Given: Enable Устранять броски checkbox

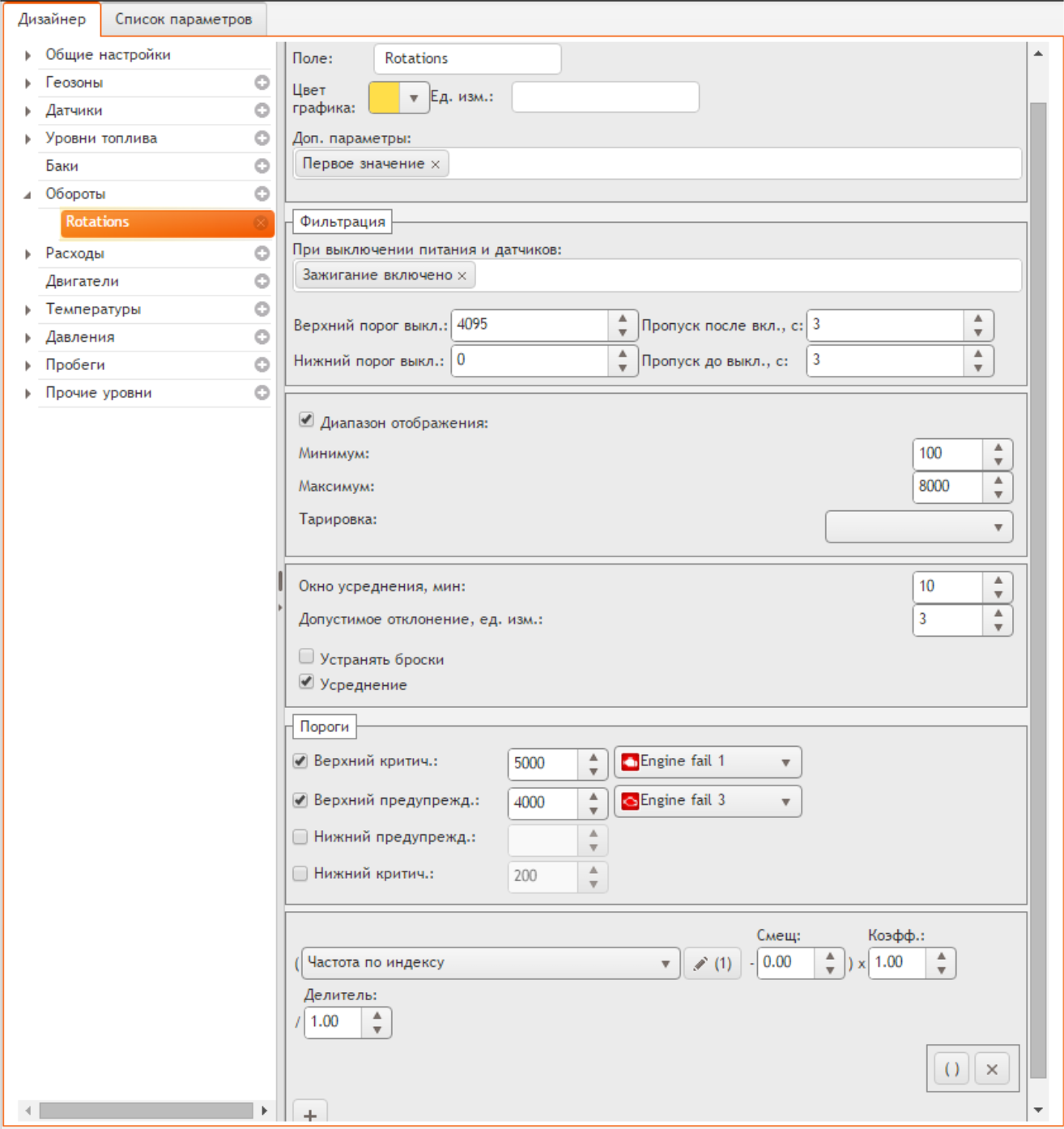Looking at the screenshot, I should pos(306,656).
